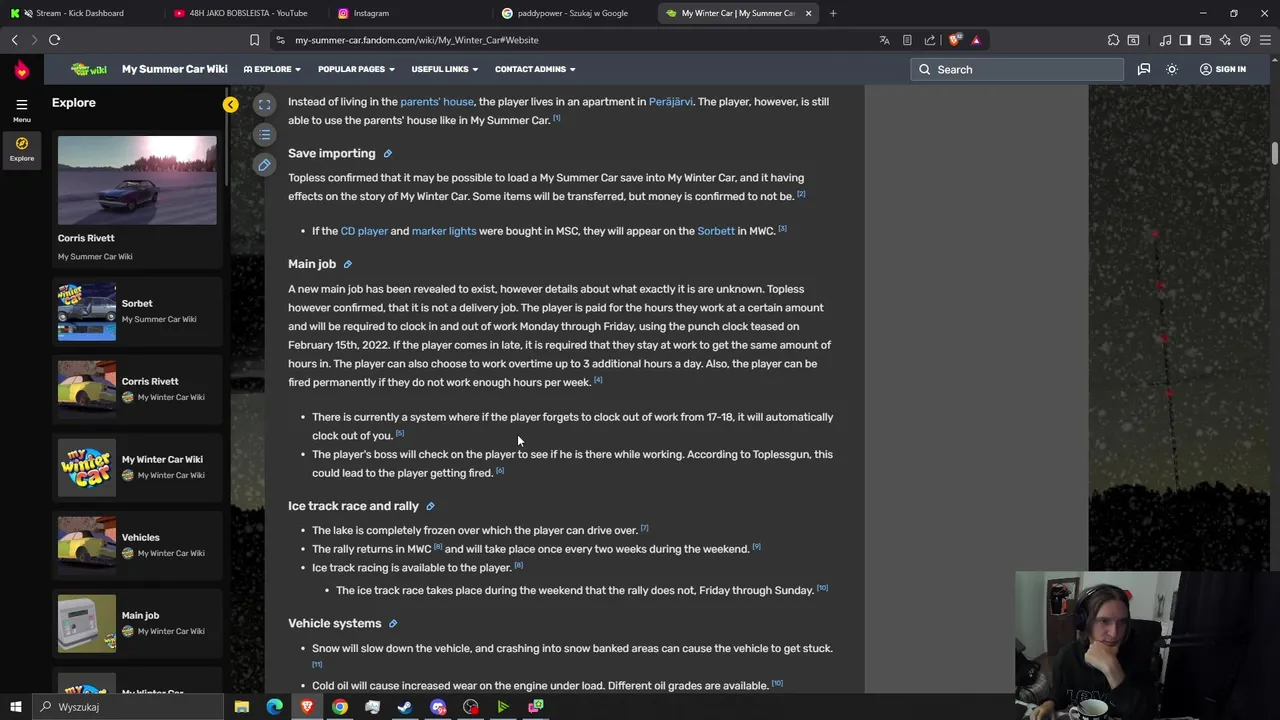
Task: Open File Explorer from taskbar
Action: click(x=242, y=707)
